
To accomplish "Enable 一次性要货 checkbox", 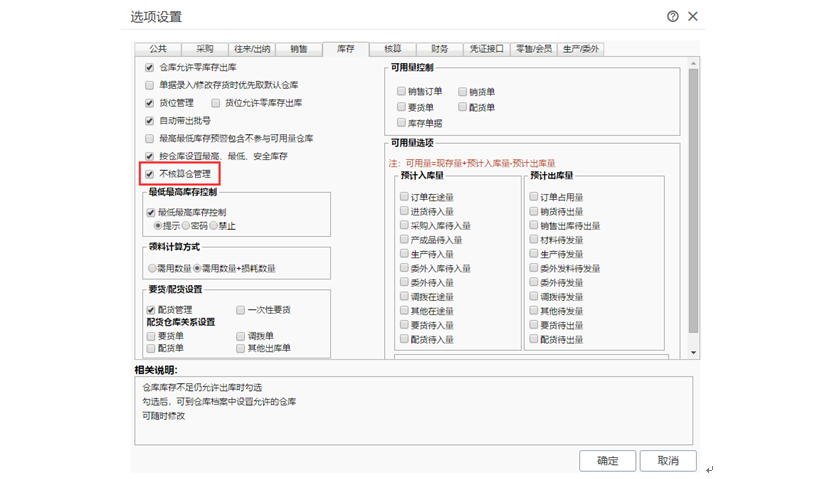I will coord(240,310).
